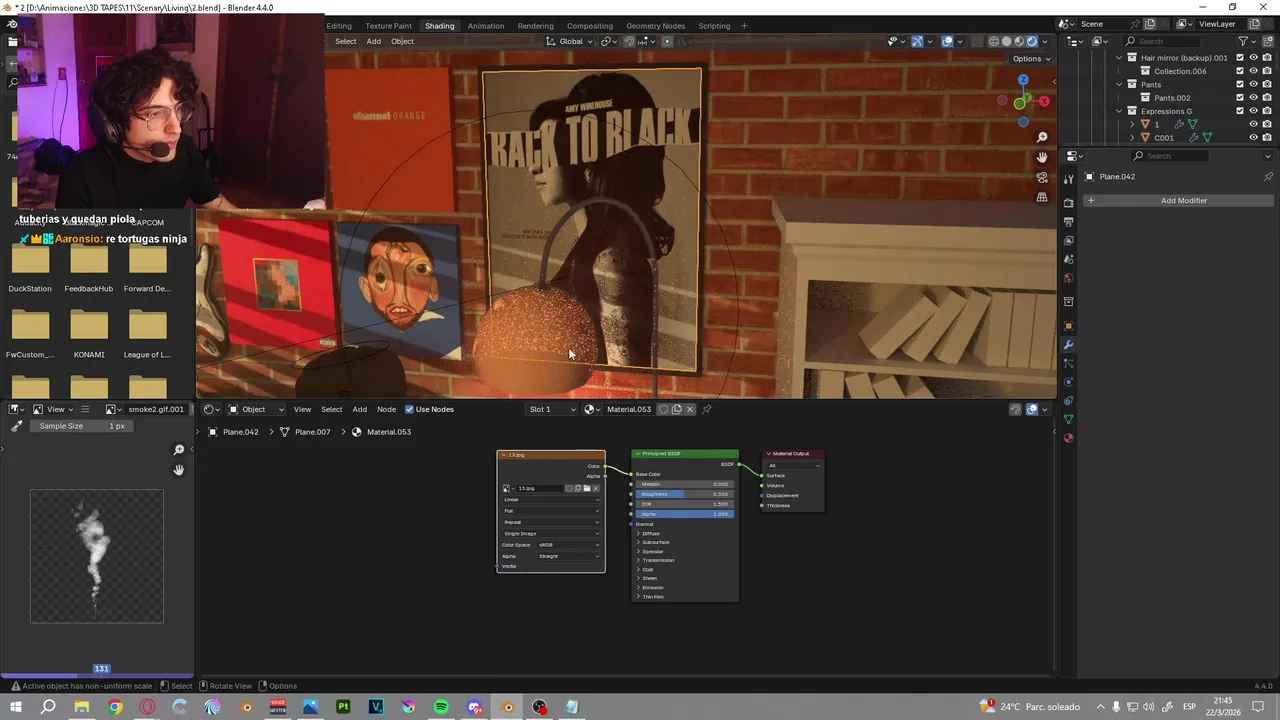1280x720 pixels.
Task: Toggle node editor overlay button
Action: (x=1033, y=409)
